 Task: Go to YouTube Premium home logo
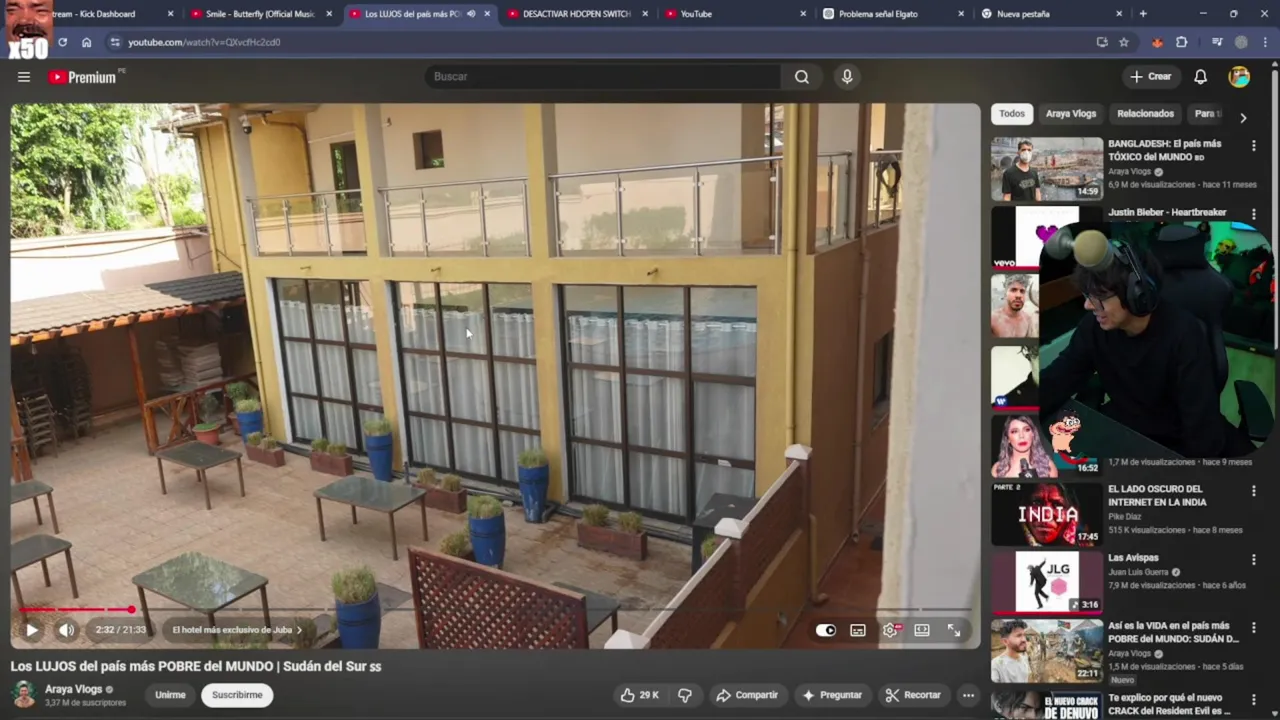[84, 77]
